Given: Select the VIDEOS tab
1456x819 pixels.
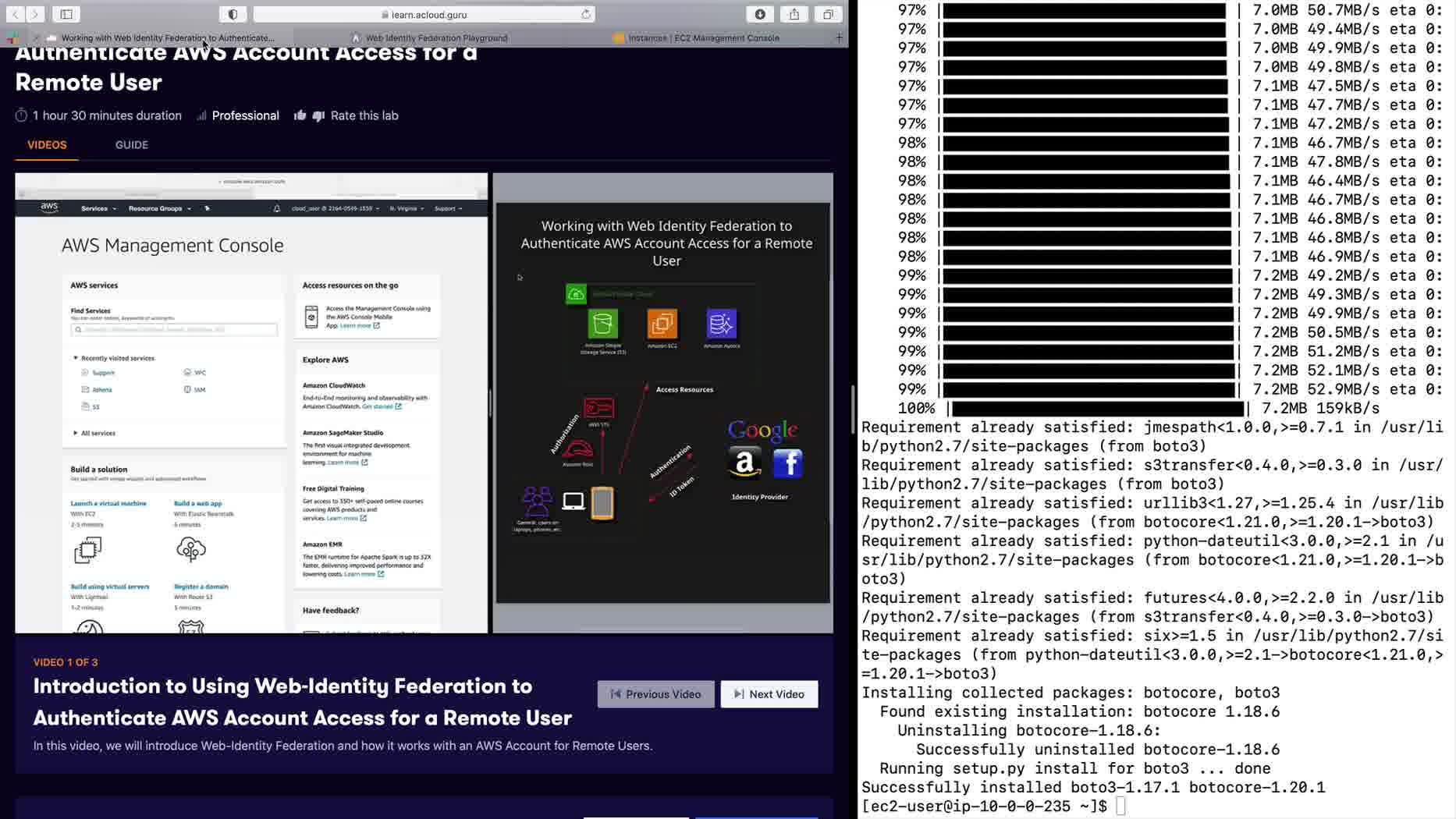Looking at the screenshot, I should click(47, 145).
